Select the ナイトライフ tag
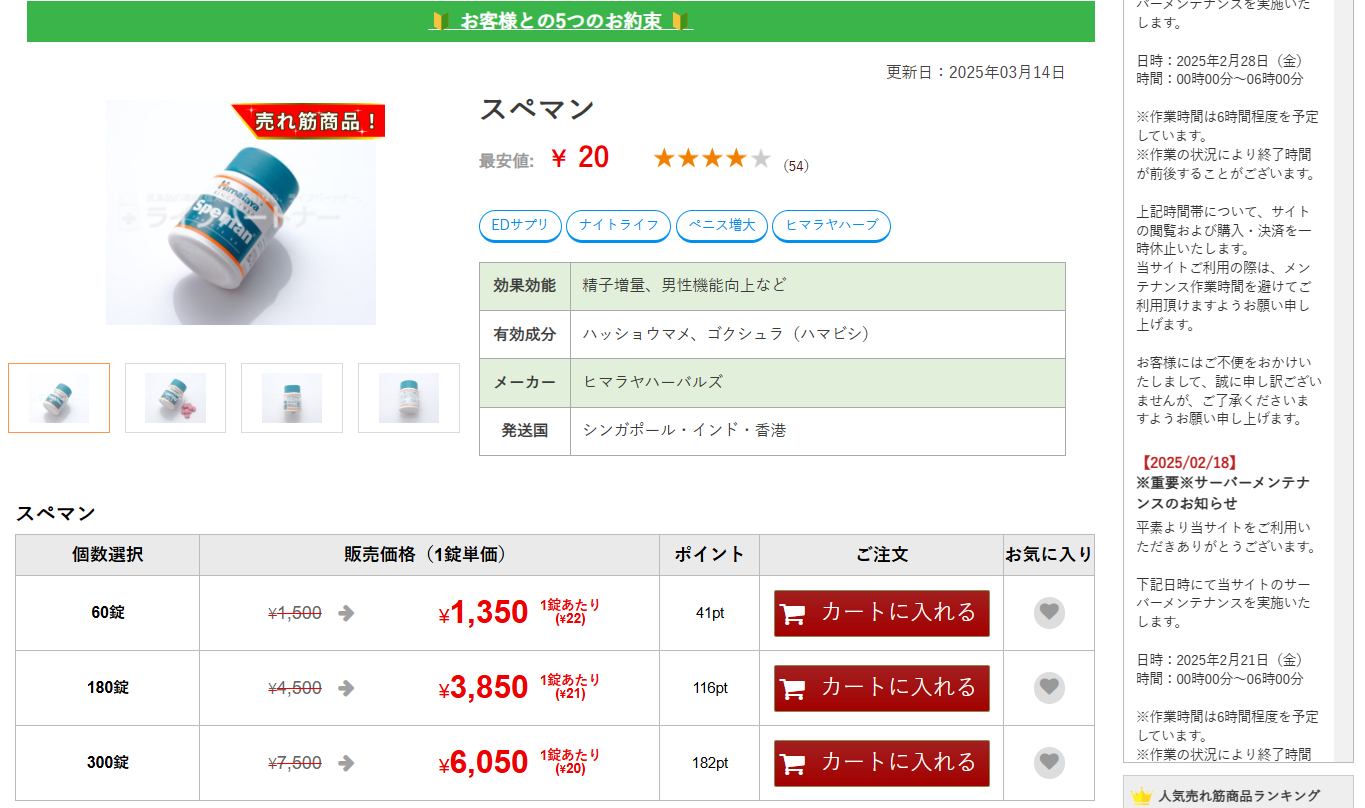The width and height of the screenshot is (1365, 808). tap(618, 226)
